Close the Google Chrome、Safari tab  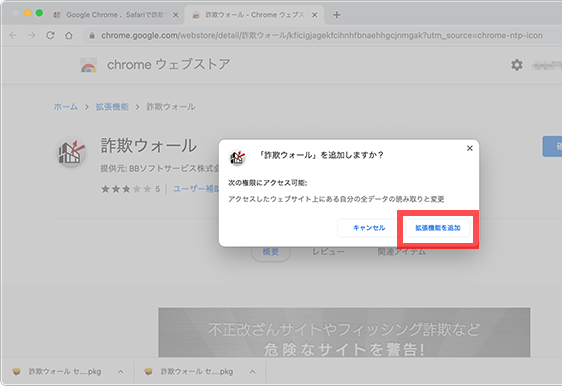click(x=176, y=15)
